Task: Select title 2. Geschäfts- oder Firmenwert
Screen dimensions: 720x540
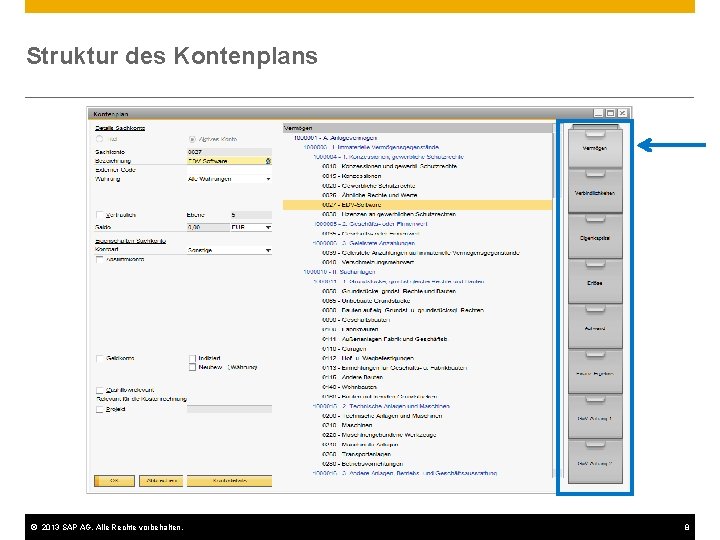Action: point(370,224)
